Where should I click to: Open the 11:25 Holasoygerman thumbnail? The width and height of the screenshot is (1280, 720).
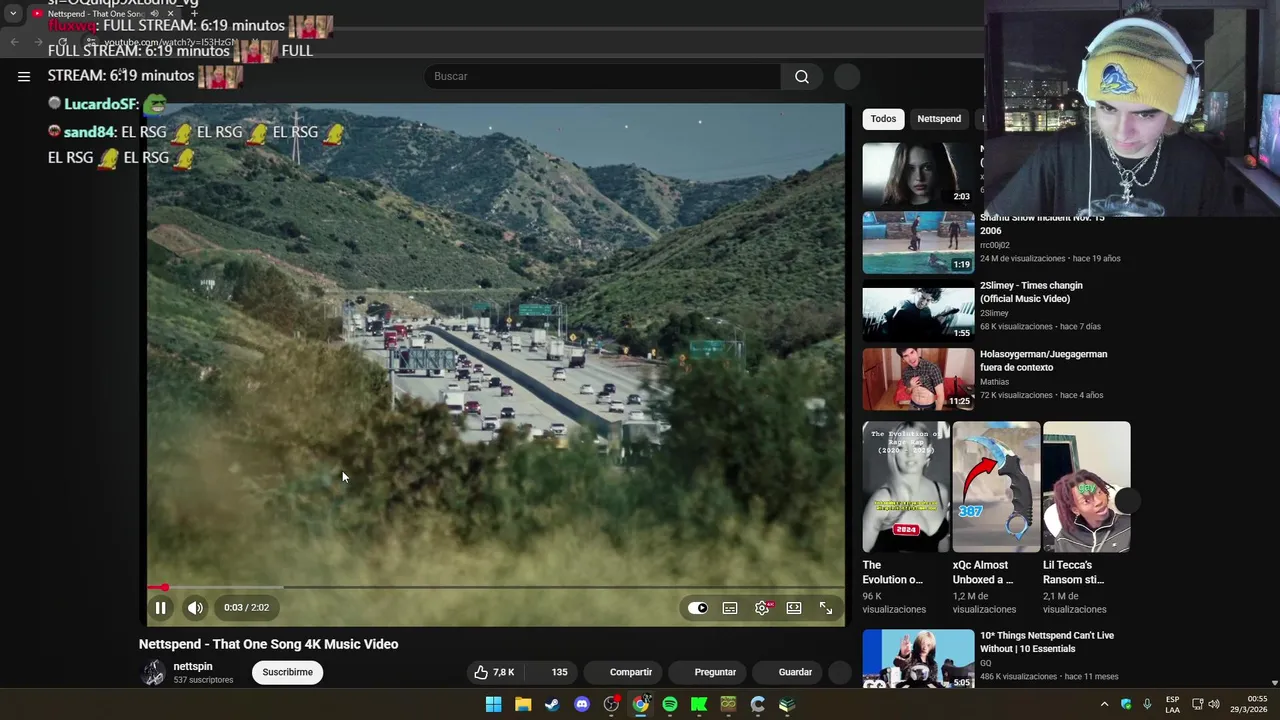click(918, 379)
